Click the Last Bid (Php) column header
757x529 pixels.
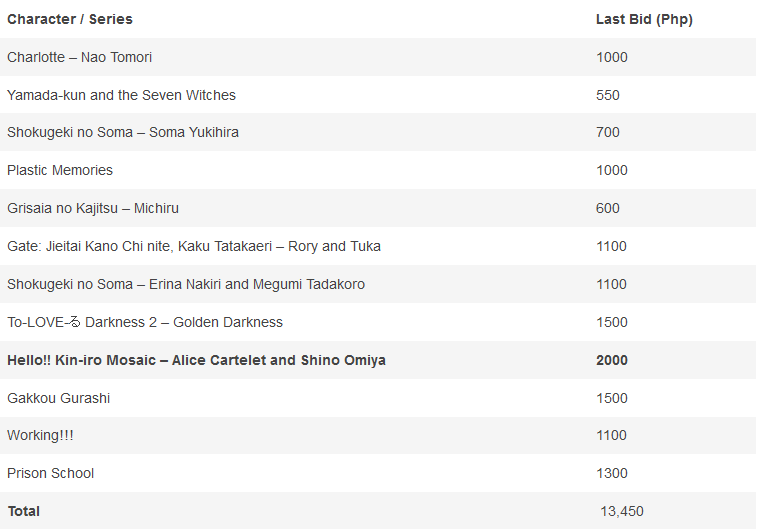point(644,19)
